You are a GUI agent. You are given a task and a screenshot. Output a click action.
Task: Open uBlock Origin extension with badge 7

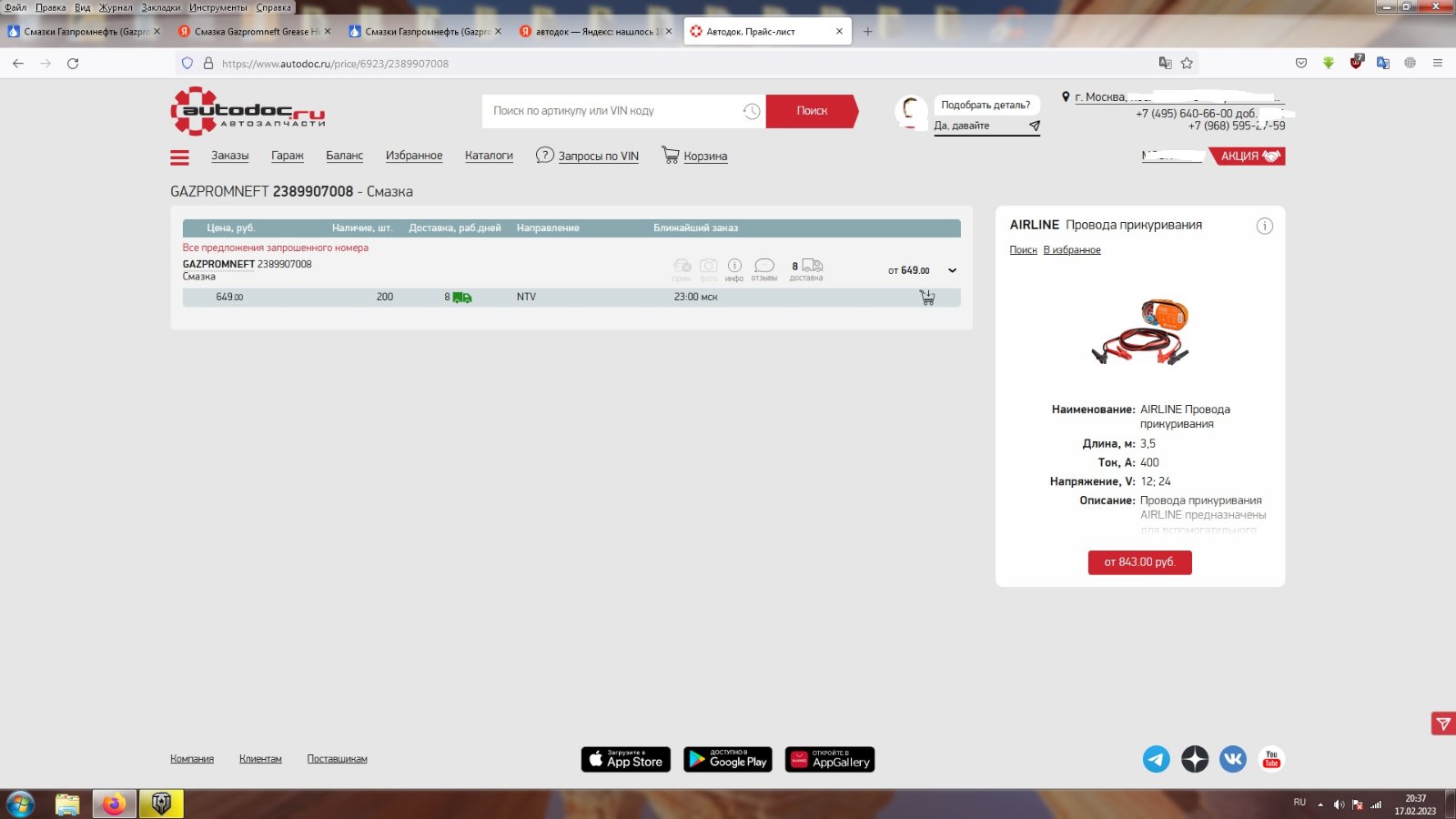pos(1356,62)
